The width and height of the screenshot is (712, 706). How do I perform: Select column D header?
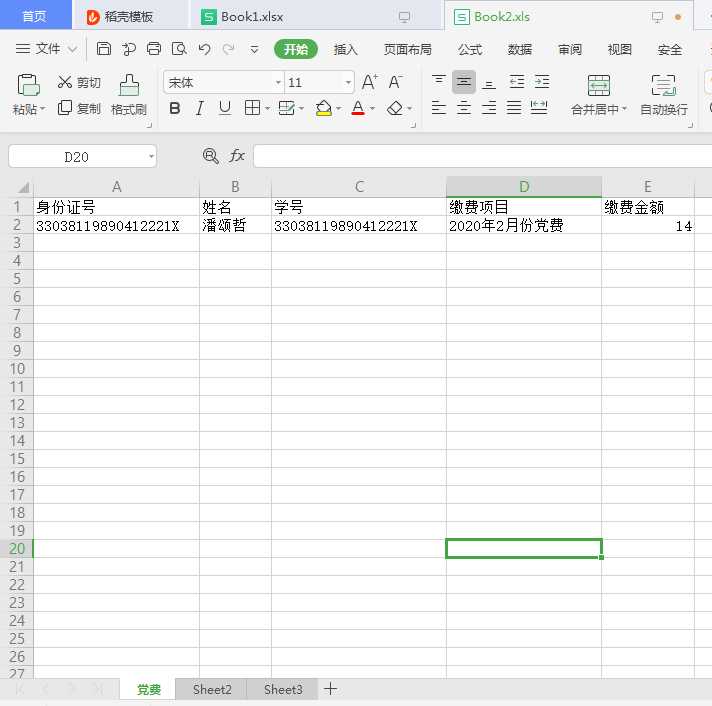tap(524, 187)
